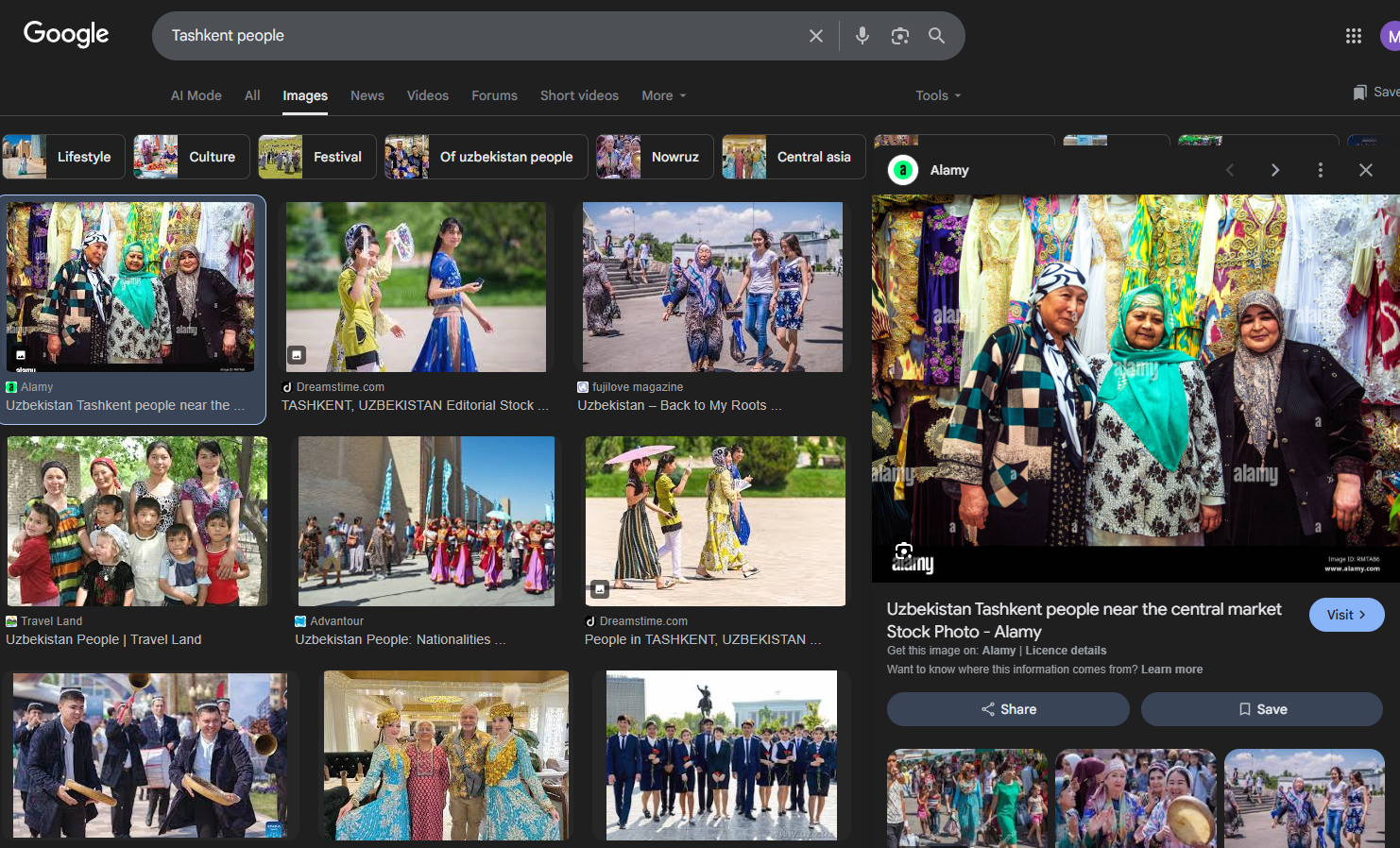Filter by Of uzbekistan people chip
Image resolution: width=1400 pixels, height=848 pixels.
click(487, 157)
